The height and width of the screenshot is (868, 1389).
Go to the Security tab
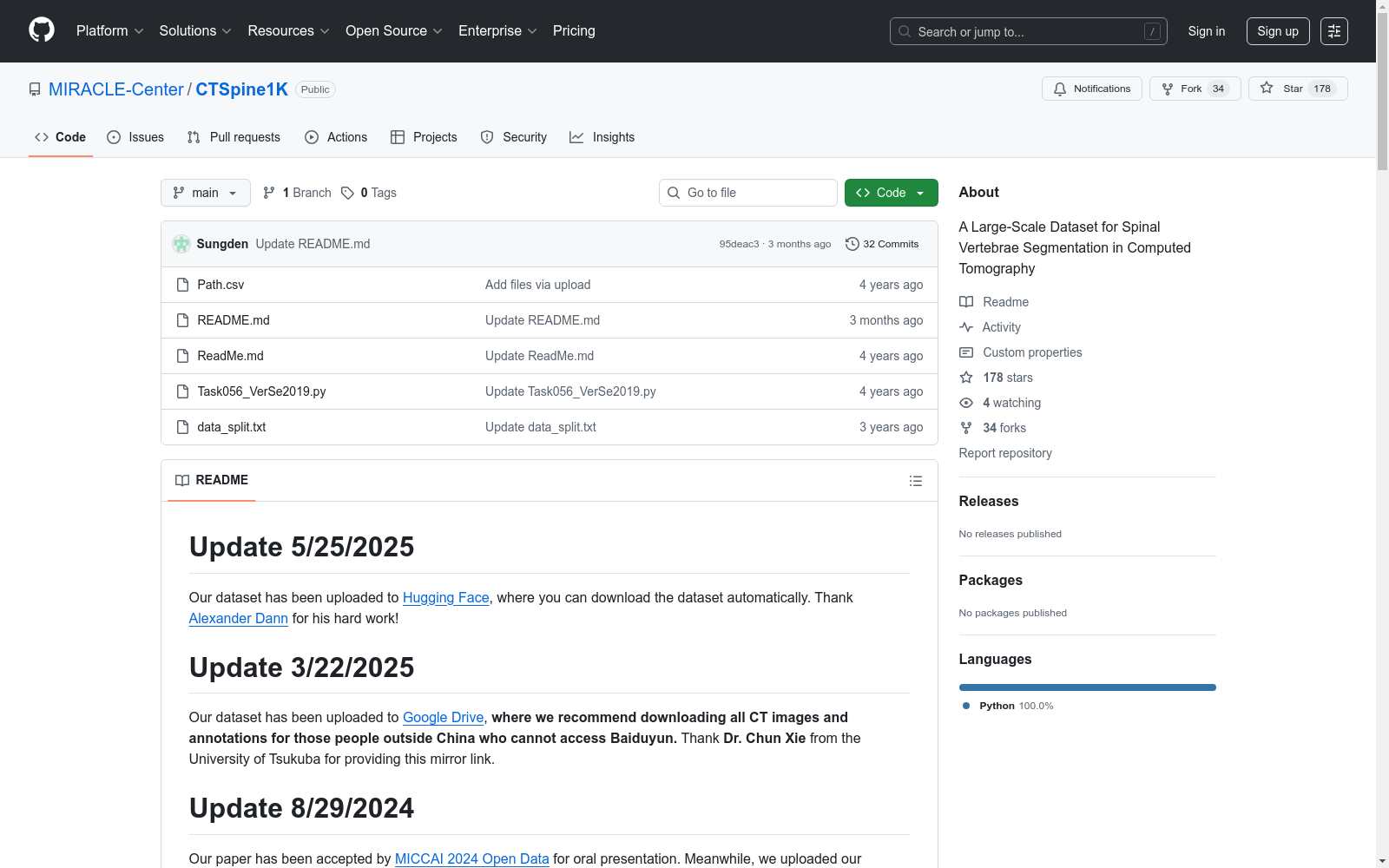(x=514, y=137)
